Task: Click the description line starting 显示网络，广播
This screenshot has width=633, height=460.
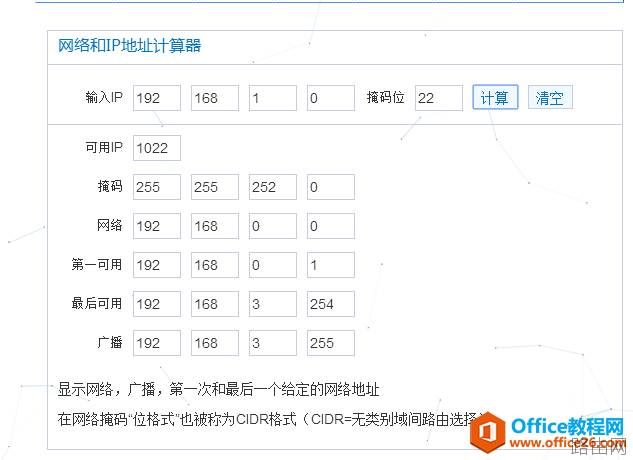Action: (218, 390)
